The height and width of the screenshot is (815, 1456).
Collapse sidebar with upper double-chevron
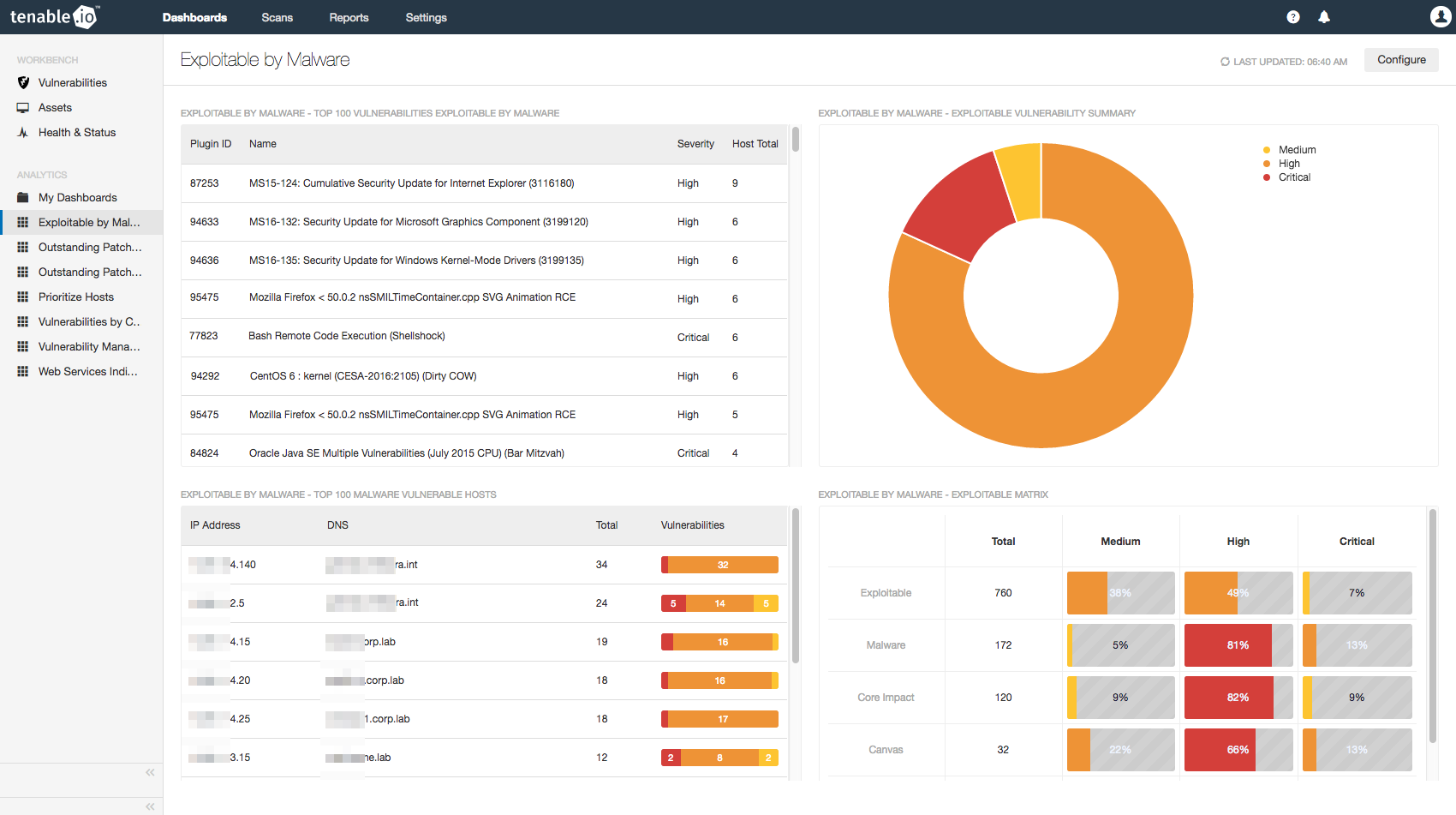[x=150, y=772]
